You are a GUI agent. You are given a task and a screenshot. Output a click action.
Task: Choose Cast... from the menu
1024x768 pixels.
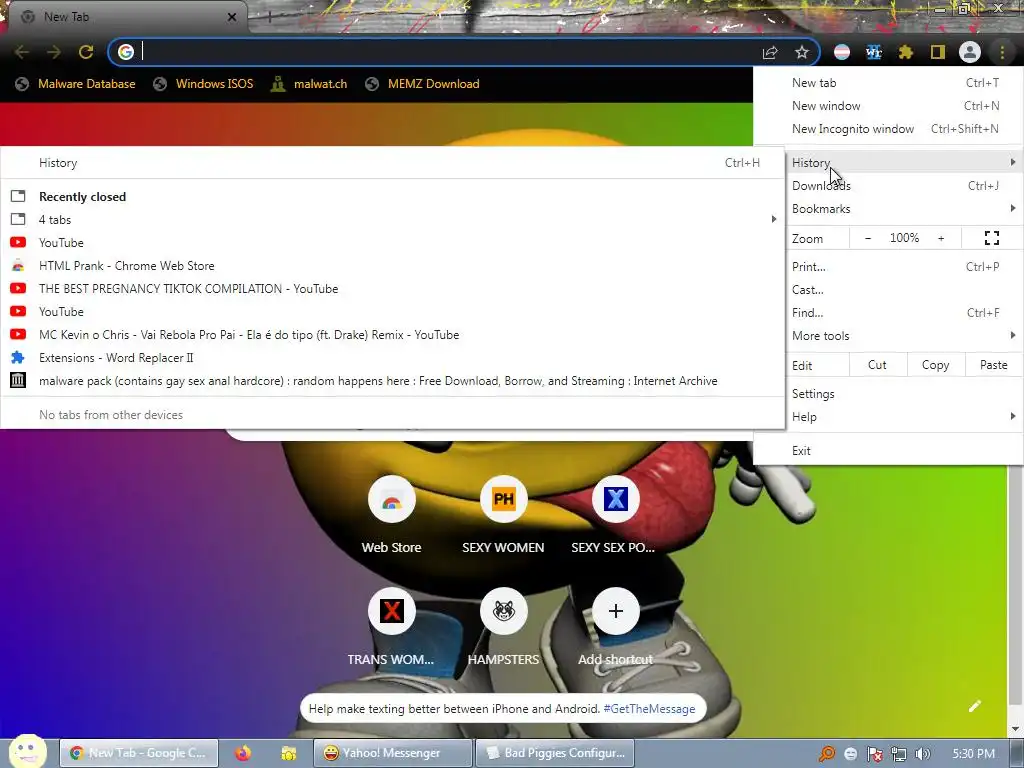click(889, 289)
